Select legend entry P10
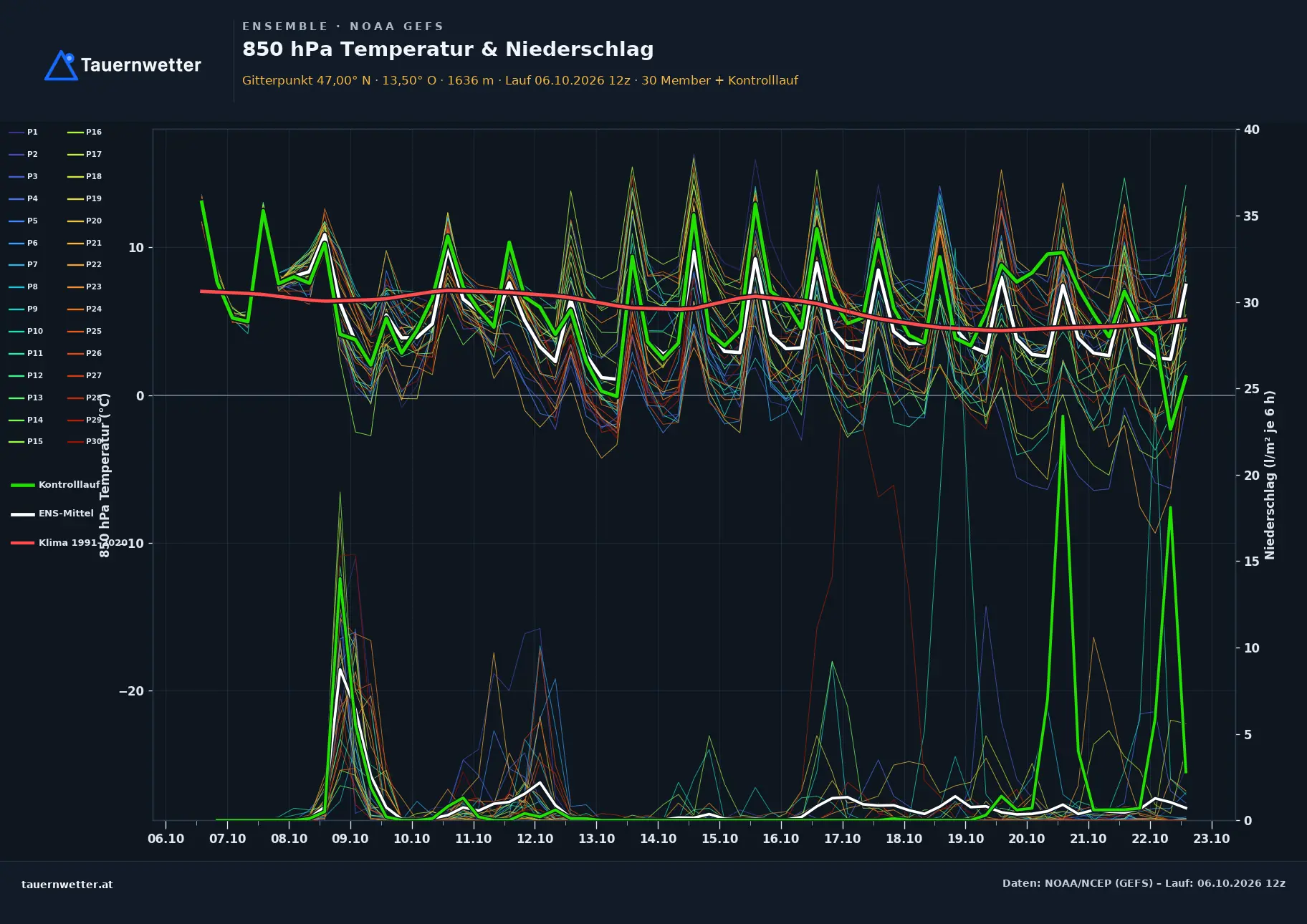This screenshot has height=924, width=1307. pyautogui.click(x=26, y=332)
